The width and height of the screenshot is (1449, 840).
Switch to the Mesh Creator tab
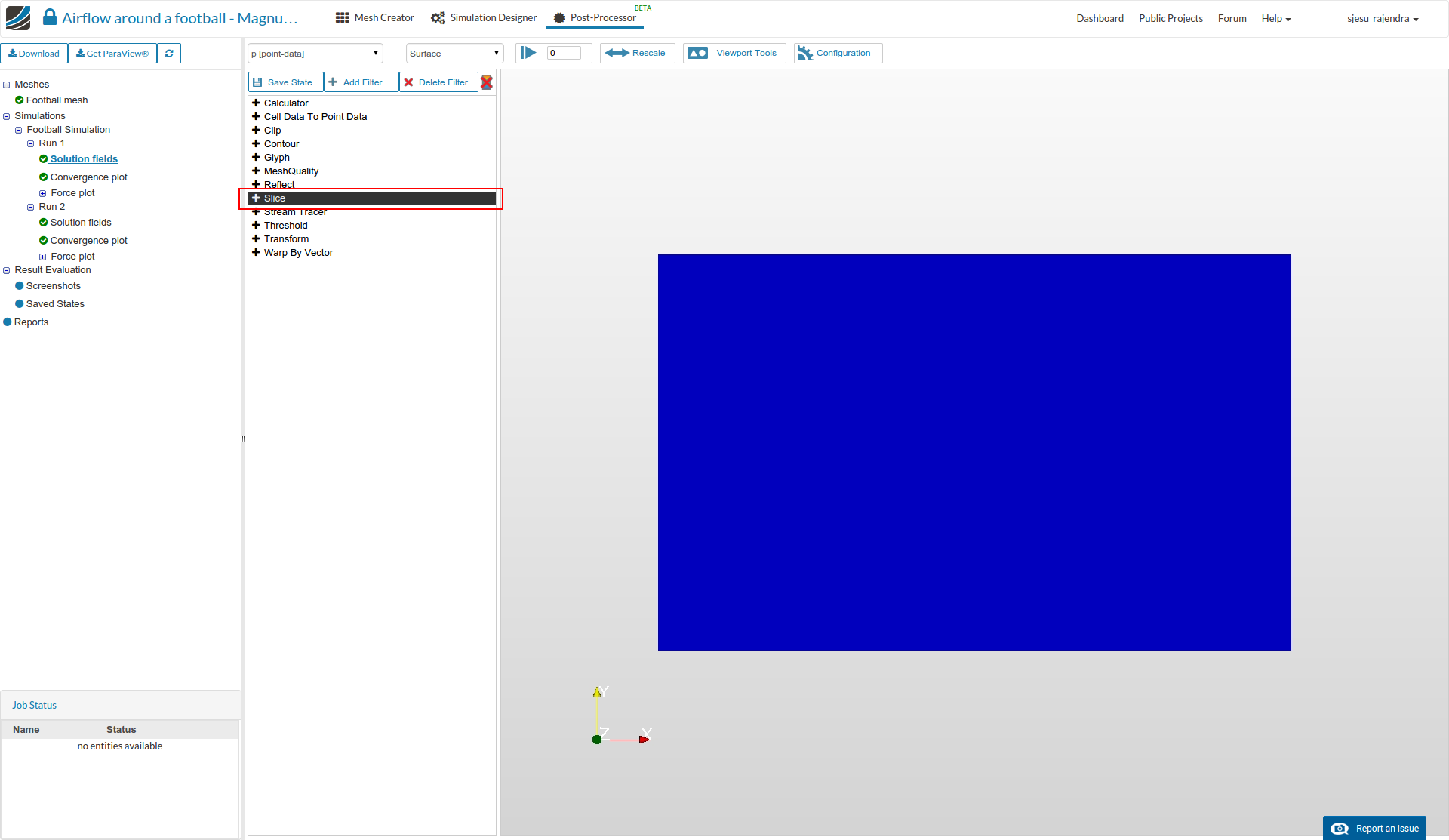click(x=375, y=17)
